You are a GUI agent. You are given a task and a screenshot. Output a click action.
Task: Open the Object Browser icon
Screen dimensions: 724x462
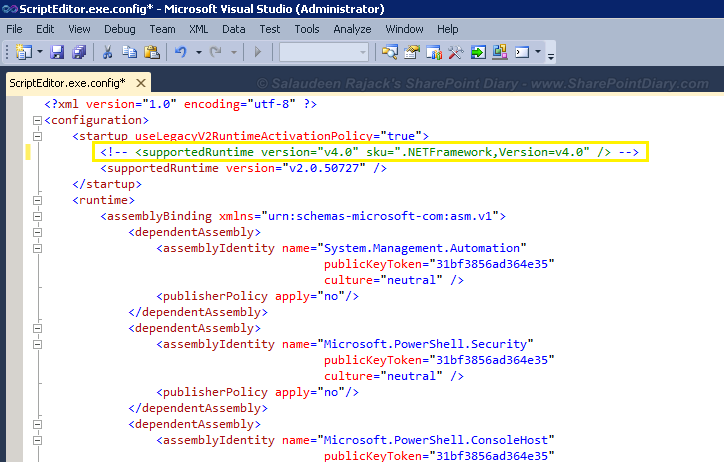pos(434,52)
